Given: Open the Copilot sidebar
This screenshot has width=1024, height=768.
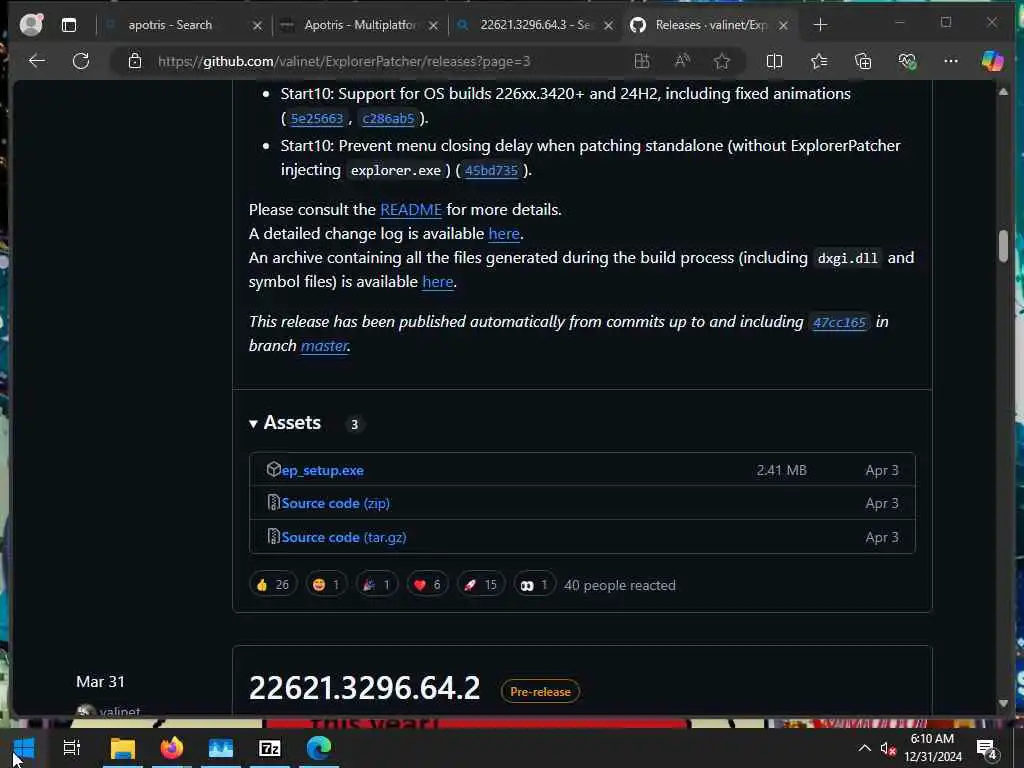Looking at the screenshot, I should (993, 61).
